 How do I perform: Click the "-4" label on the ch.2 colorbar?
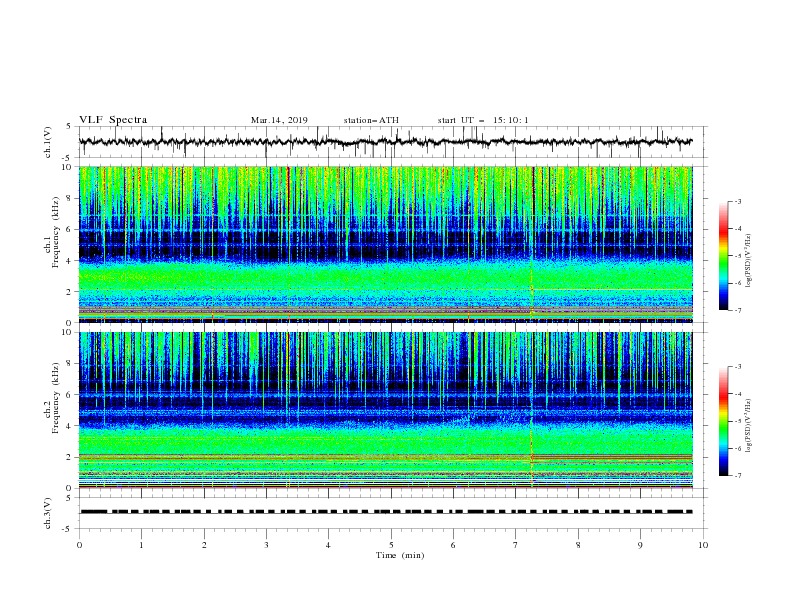point(737,394)
